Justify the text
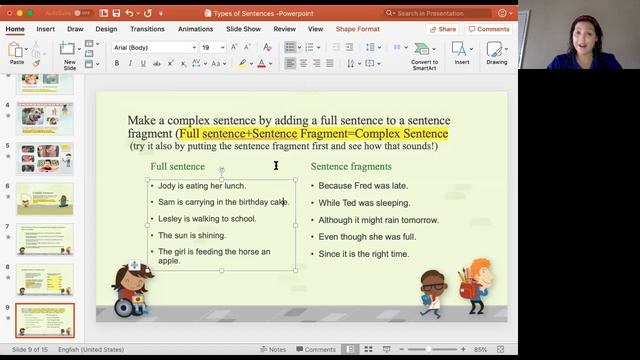This screenshot has width=640, height=360. pyautogui.click(x=330, y=63)
